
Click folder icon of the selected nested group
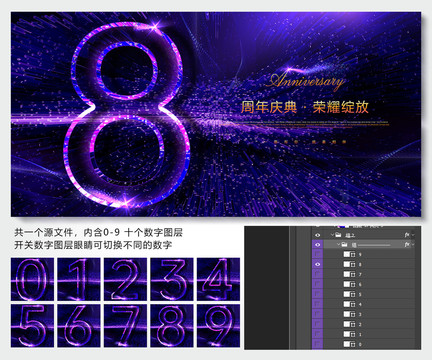[x=344, y=245]
